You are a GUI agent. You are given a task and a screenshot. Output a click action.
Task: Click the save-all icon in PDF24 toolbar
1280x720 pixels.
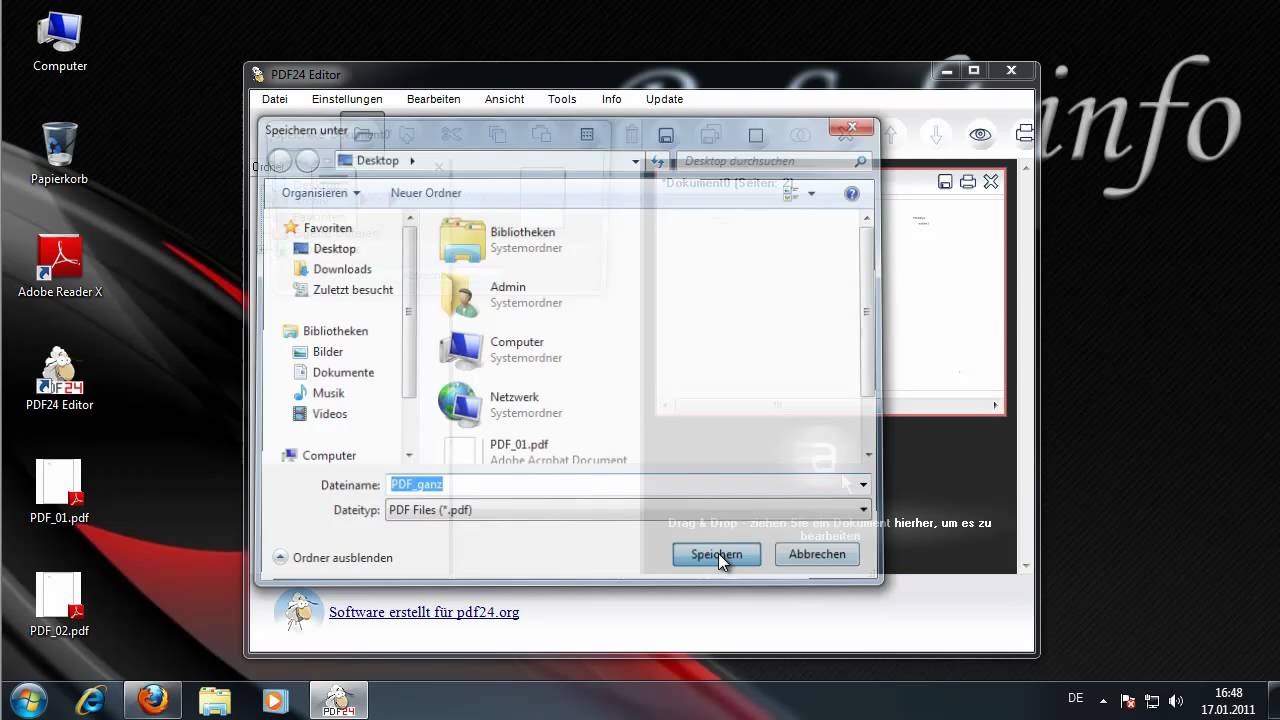pyautogui.click(x=711, y=135)
